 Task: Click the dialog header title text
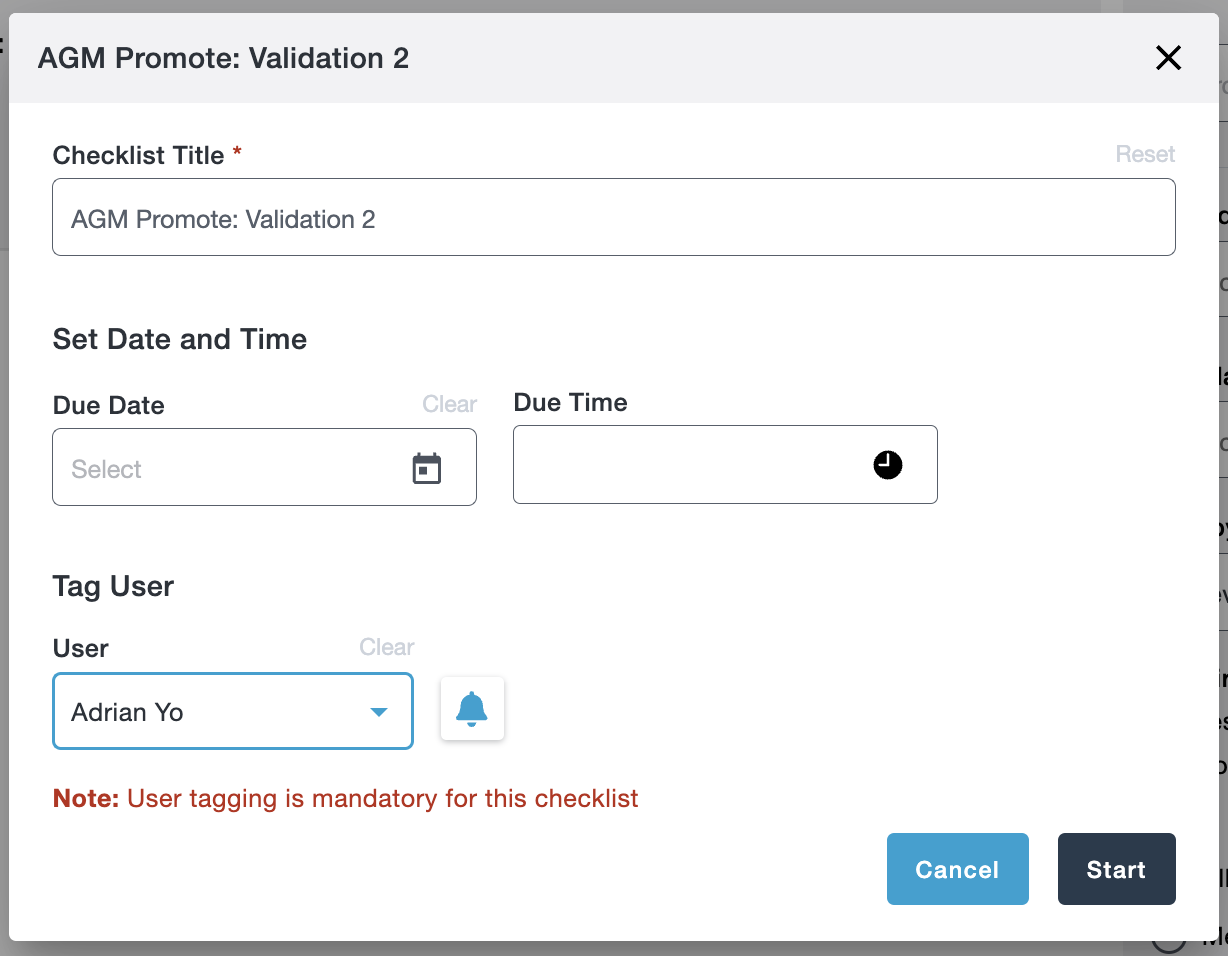click(x=223, y=58)
